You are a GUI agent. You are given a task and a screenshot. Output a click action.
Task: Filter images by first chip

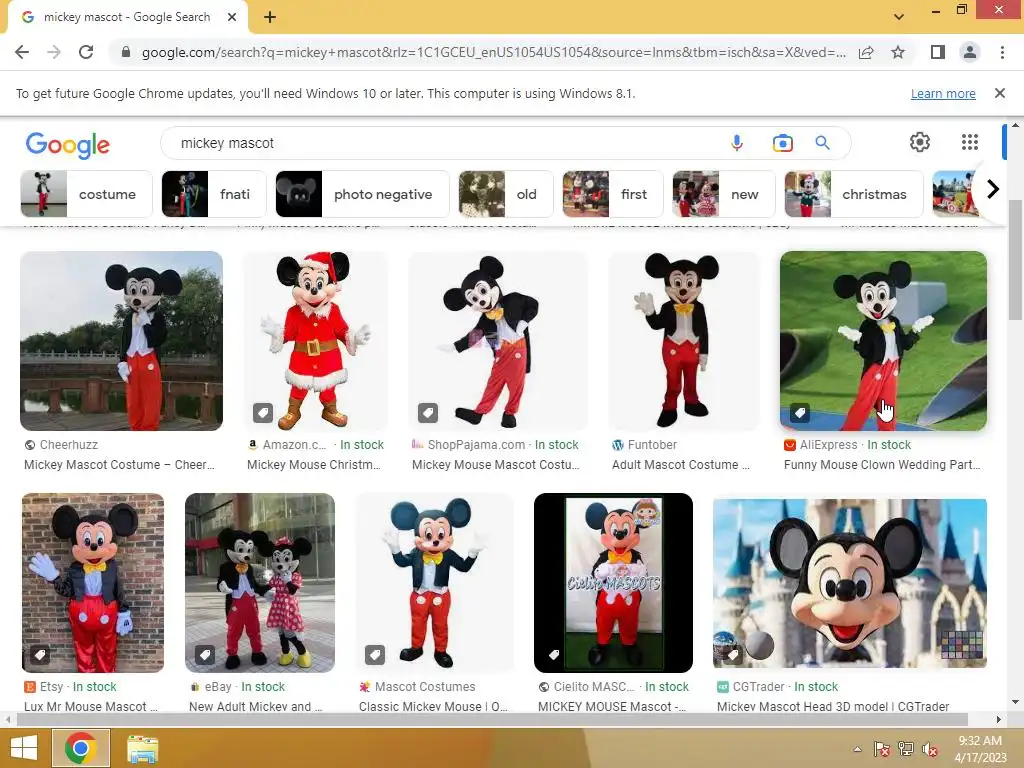tap(613, 194)
